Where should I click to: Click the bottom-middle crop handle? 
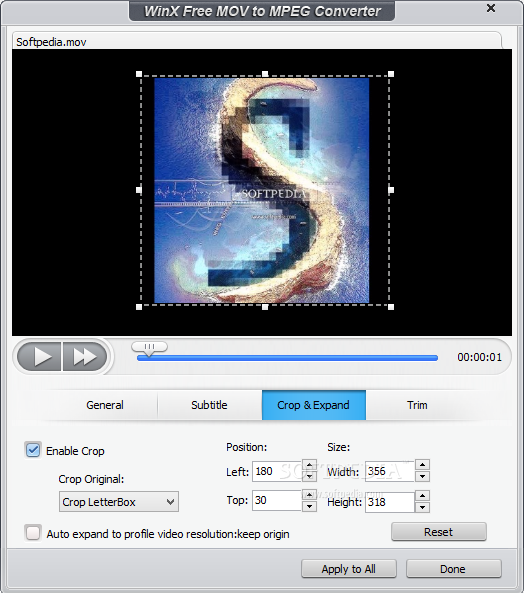click(265, 307)
